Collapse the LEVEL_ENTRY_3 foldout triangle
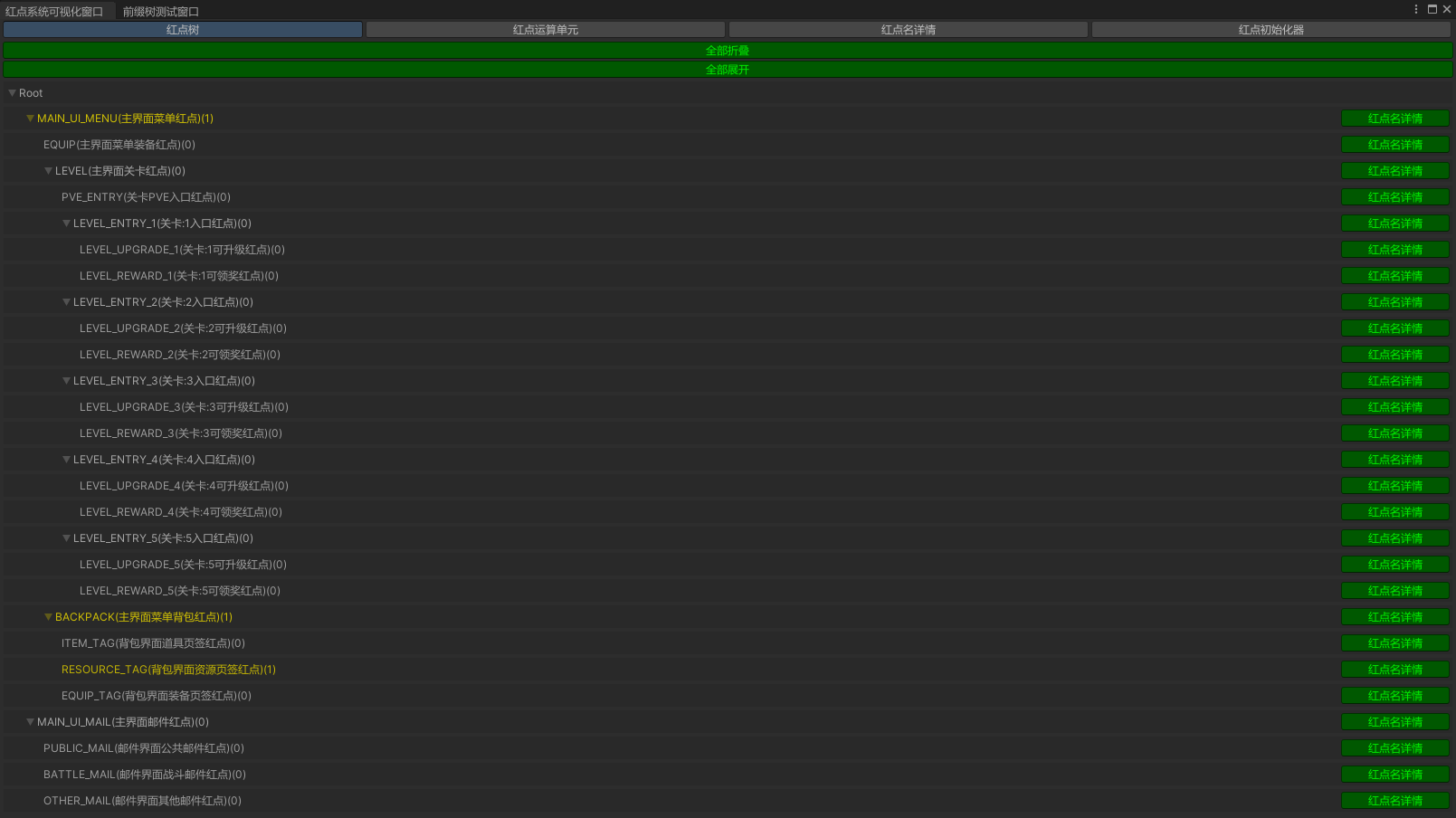 coord(67,381)
